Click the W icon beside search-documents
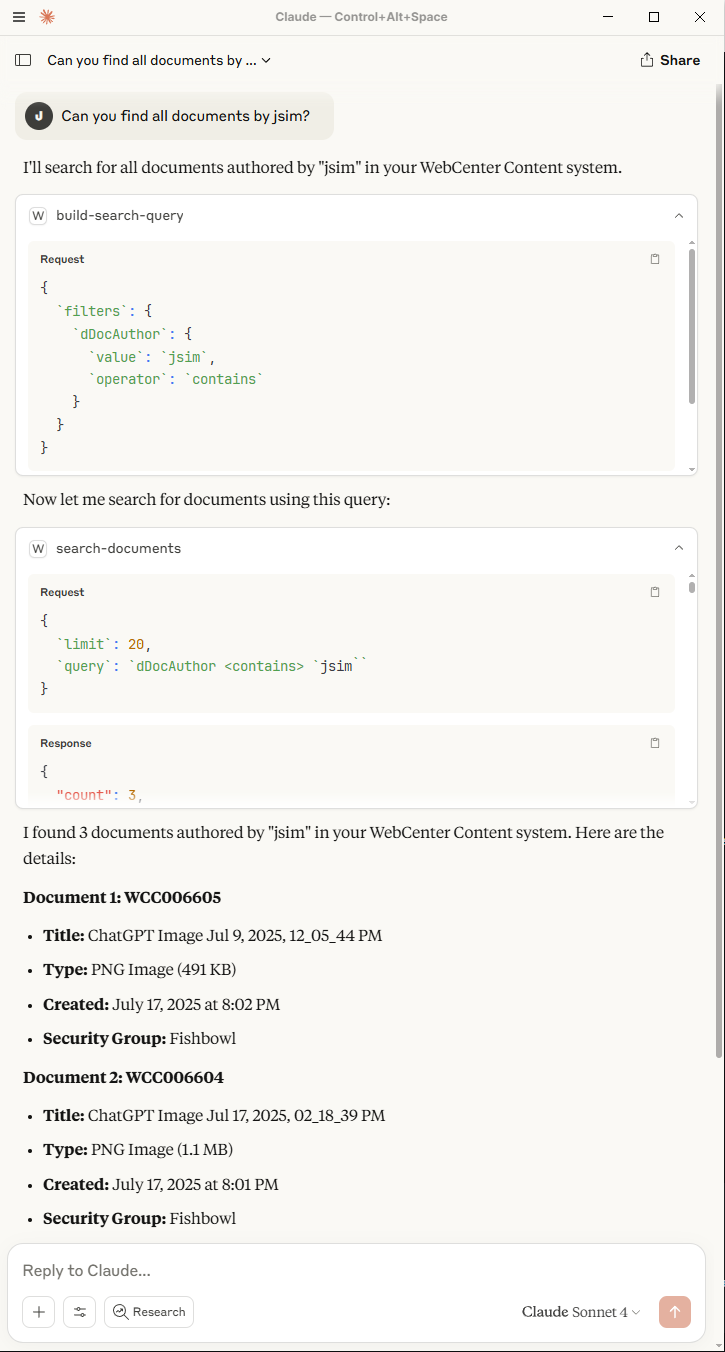725x1352 pixels. [x=38, y=548]
